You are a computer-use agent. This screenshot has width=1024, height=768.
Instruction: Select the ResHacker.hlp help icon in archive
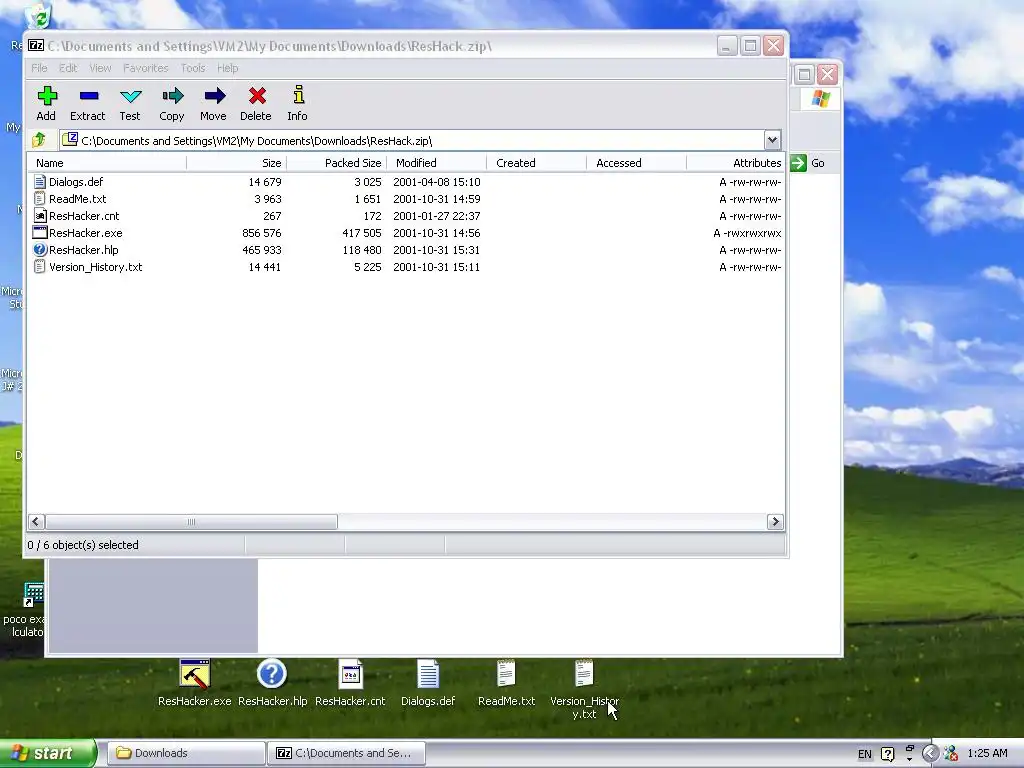coord(40,249)
